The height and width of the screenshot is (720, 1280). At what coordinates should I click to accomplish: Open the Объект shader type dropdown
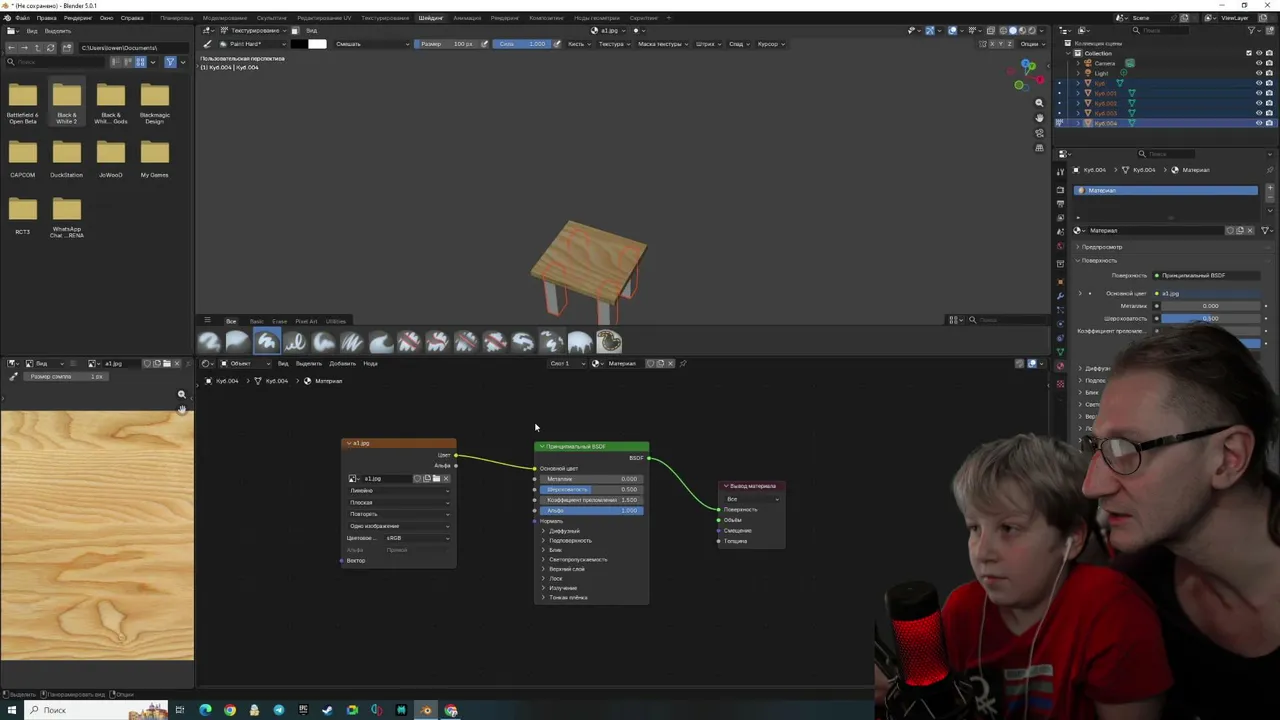[245, 363]
